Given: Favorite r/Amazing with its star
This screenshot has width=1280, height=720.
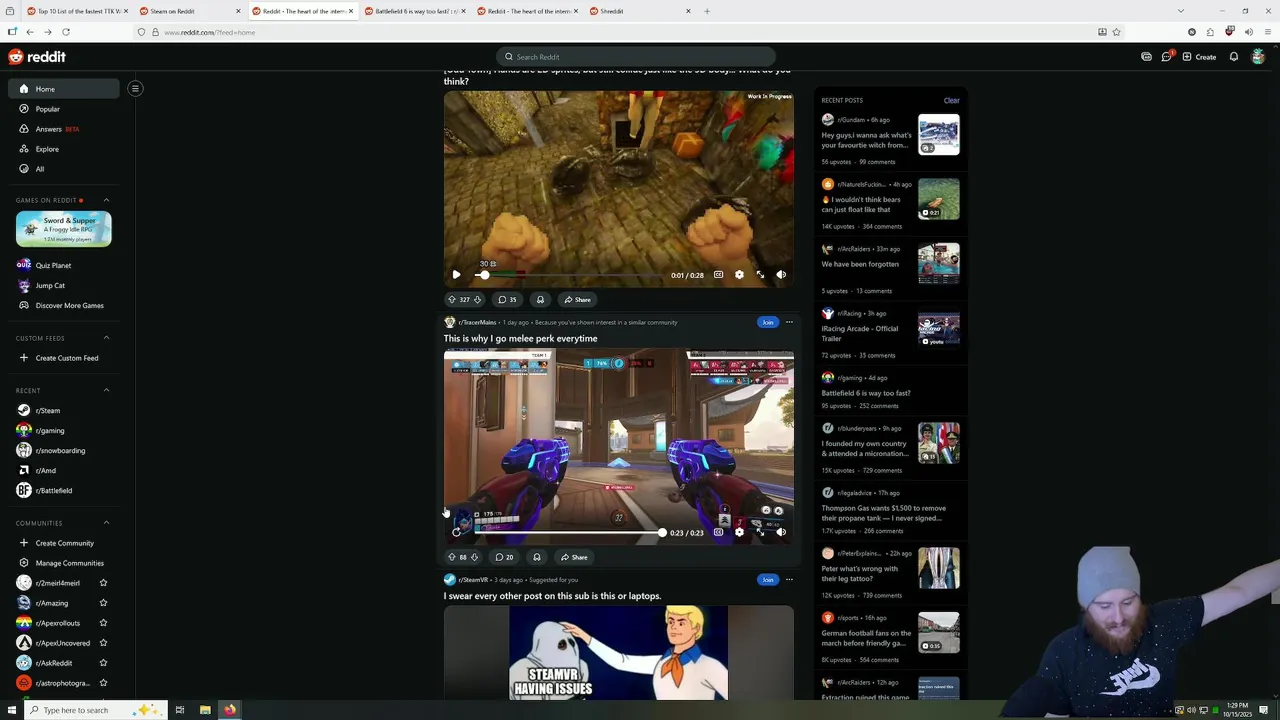Looking at the screenshot, I should tap(103, 603).
